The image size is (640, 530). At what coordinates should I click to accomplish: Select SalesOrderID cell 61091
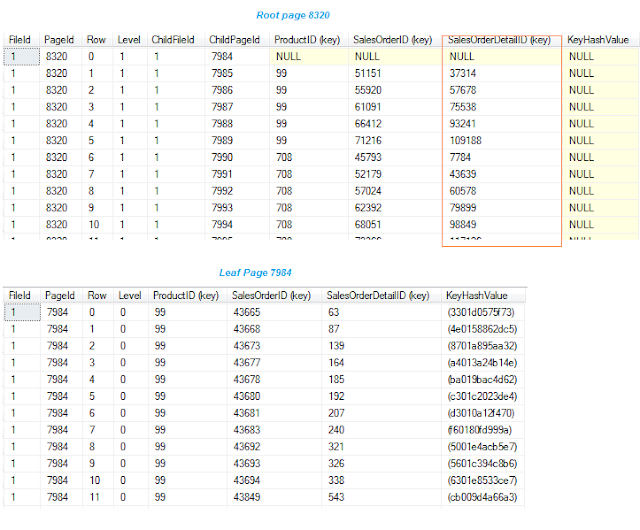pos(395,107)
